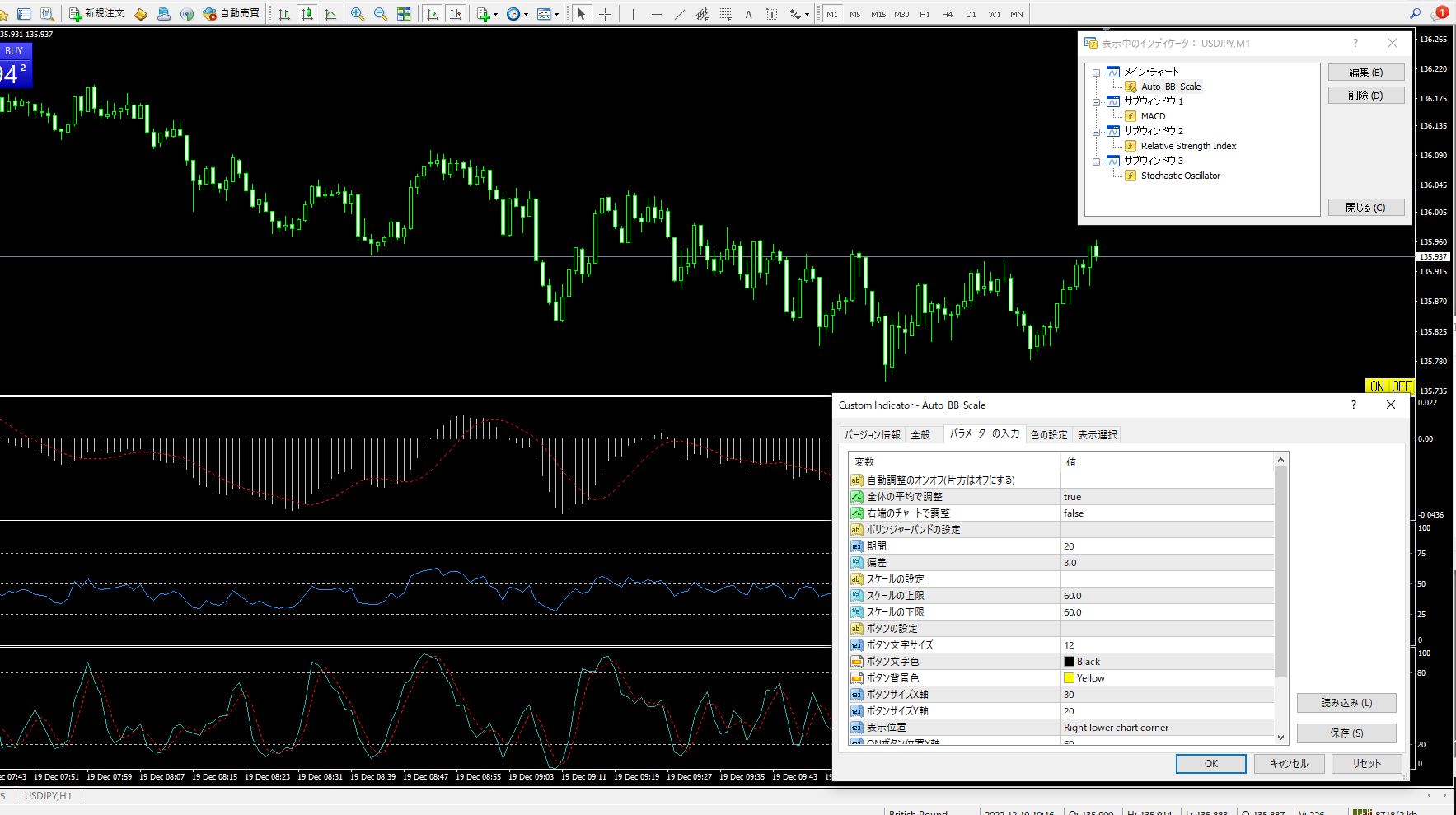Open the periodicity clock dropdown arrow
The height and width of the screenshot is (815, 1456).
tap(526, 15)
